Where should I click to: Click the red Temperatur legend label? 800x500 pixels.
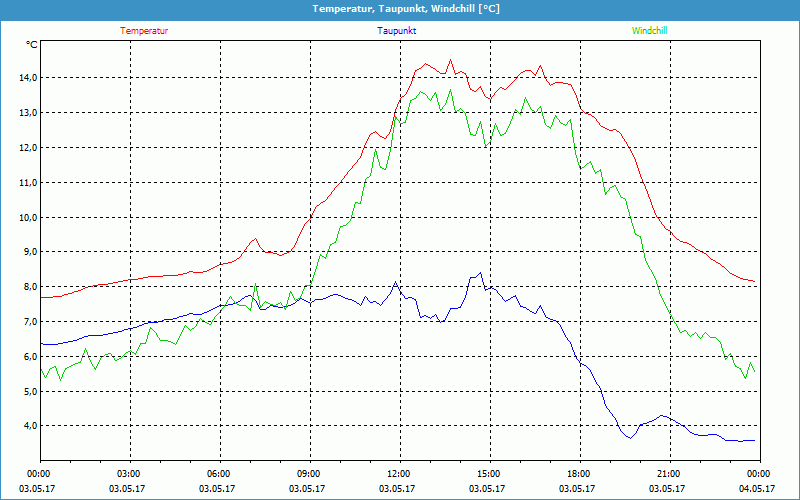point(144,31)
